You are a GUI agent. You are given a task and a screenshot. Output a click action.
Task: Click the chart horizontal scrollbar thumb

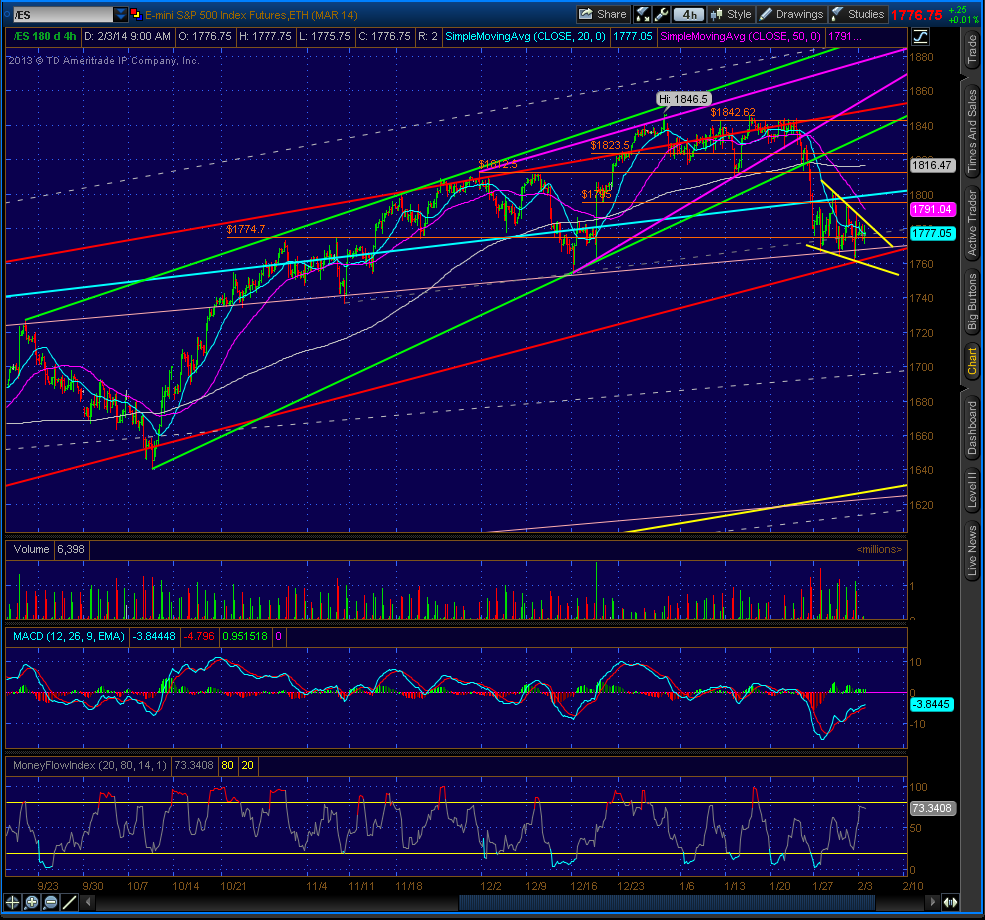[x=667, y=902]
